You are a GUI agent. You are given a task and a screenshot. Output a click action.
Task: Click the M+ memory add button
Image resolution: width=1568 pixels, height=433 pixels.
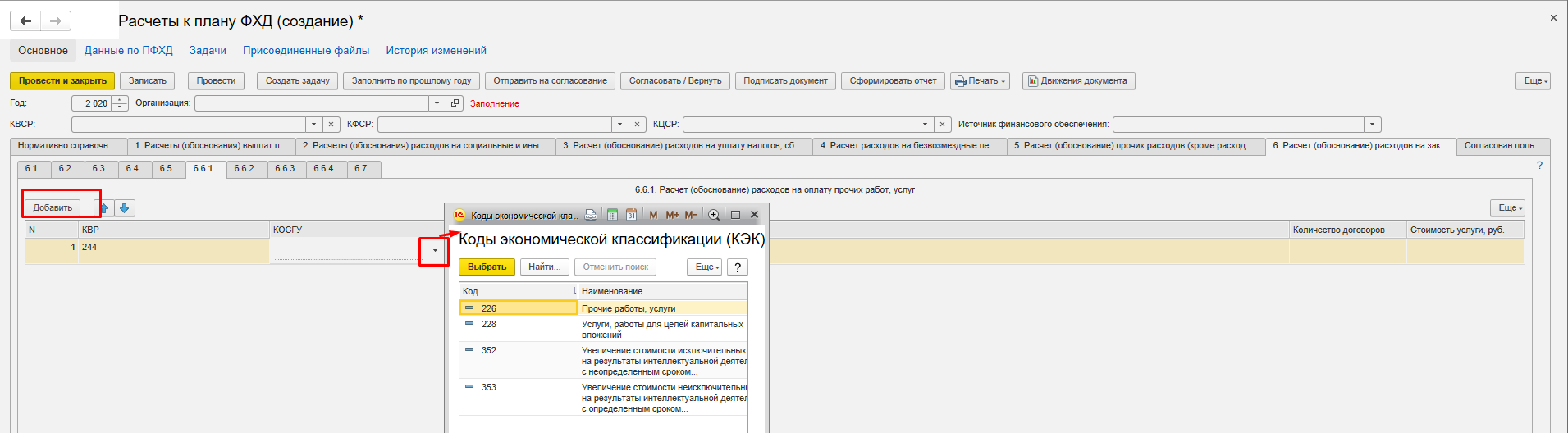point(672,215)
